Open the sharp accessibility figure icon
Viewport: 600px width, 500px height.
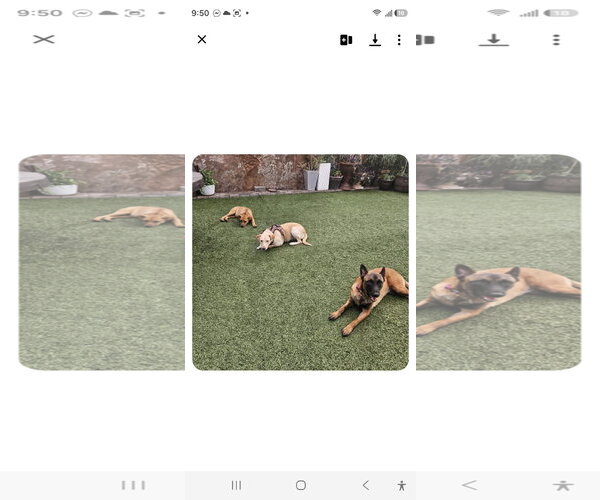tap(401, 486)
